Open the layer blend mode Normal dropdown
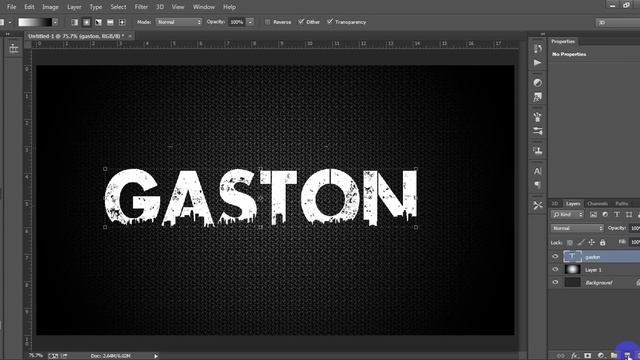Viewport: 640px width, 360px height. (x=577, y=228)
